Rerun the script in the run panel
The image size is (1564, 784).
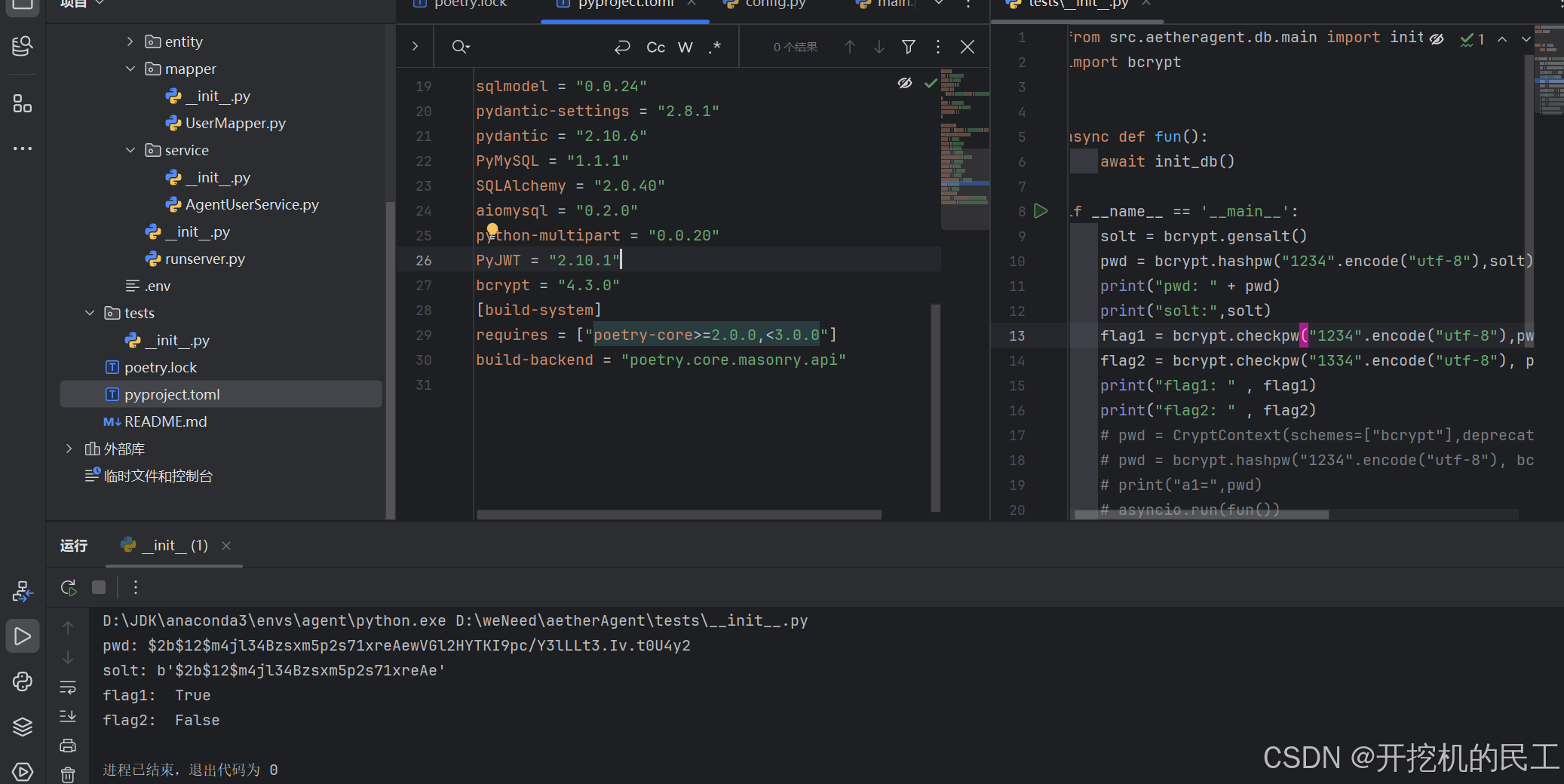pos(68,587)
